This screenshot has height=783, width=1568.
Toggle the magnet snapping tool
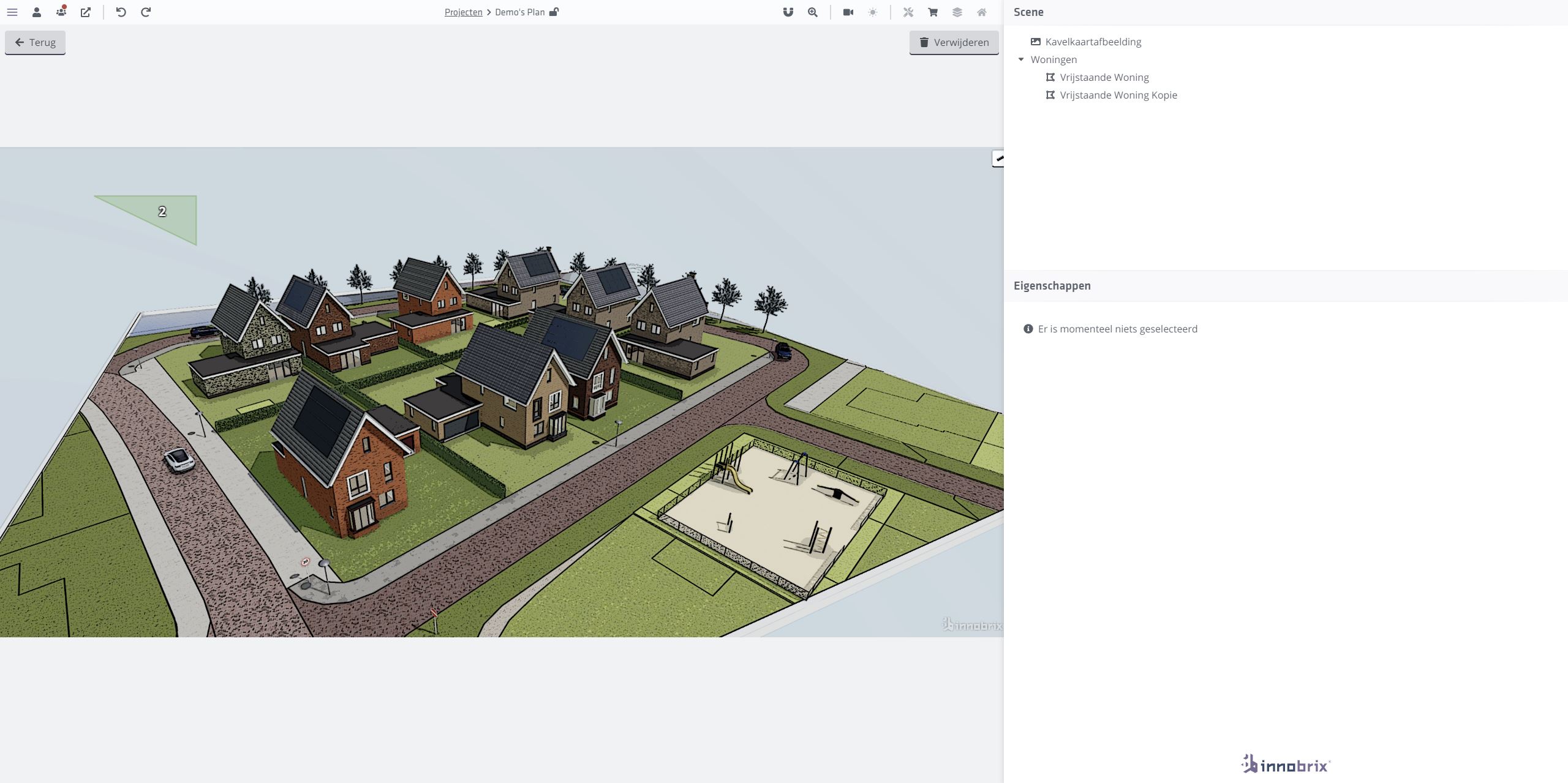point(788,12)
